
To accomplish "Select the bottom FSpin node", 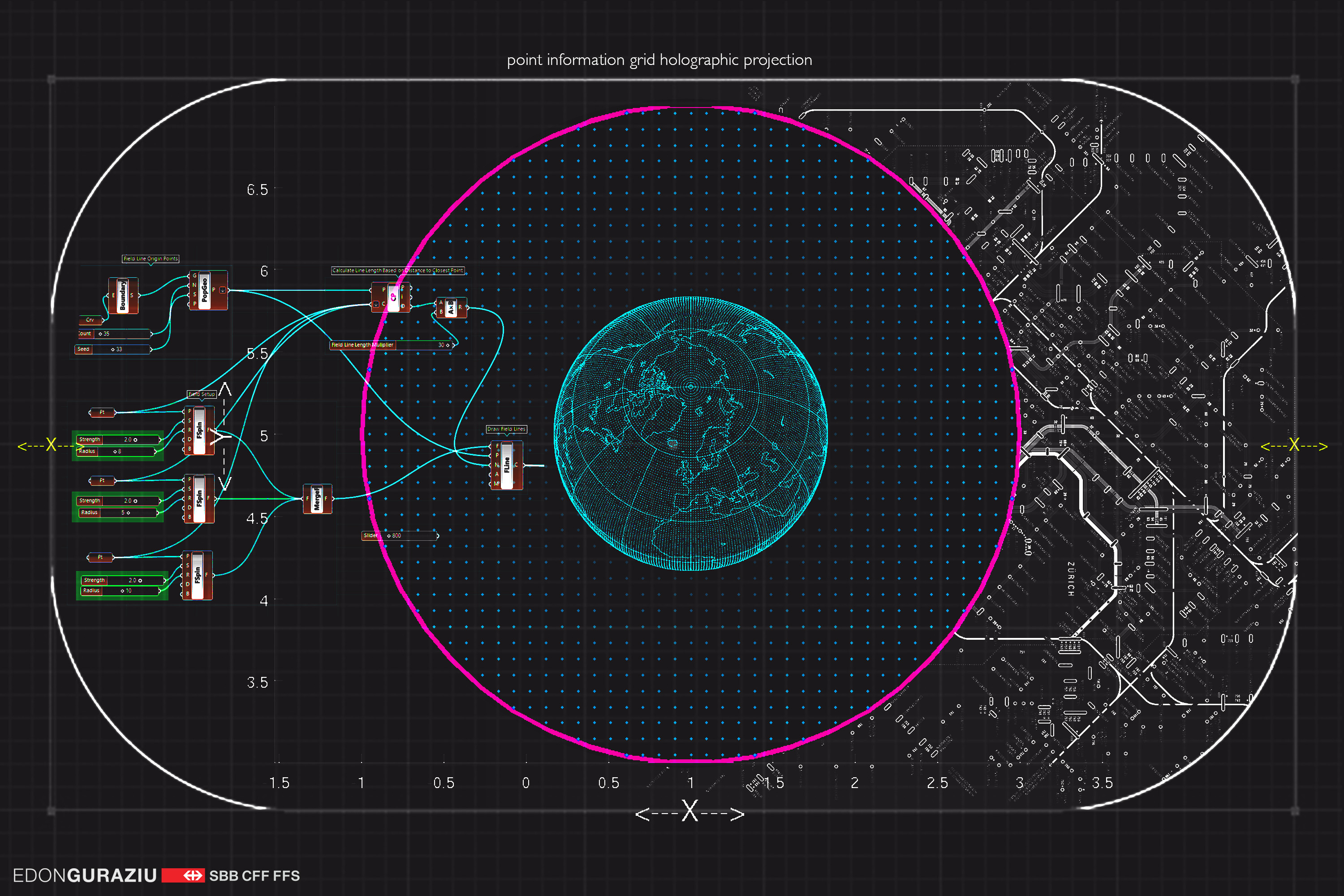I will [197, 575].
